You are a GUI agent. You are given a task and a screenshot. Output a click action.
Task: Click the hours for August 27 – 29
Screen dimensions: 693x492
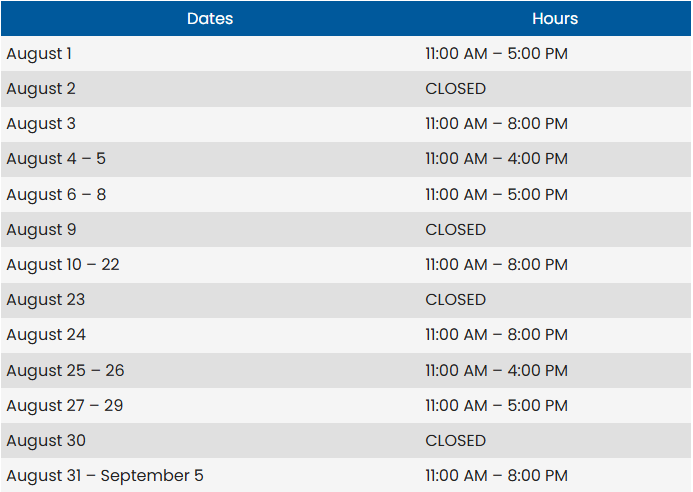point(496,405)
